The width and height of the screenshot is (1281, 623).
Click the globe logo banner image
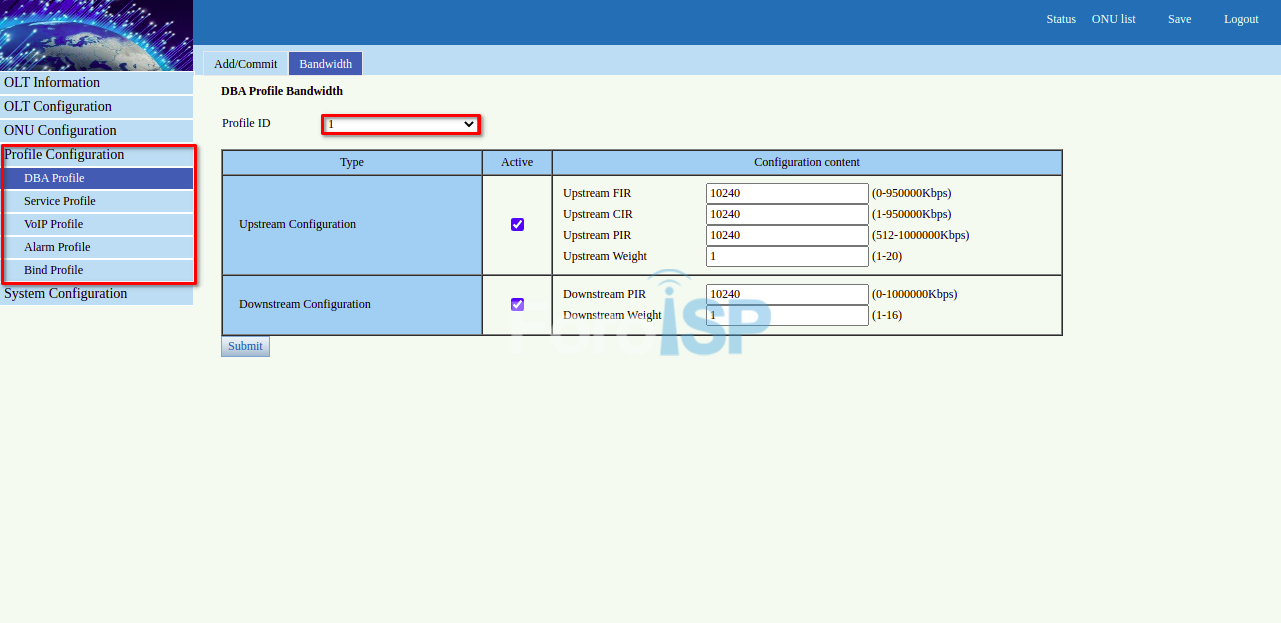[x=96, y=35]
